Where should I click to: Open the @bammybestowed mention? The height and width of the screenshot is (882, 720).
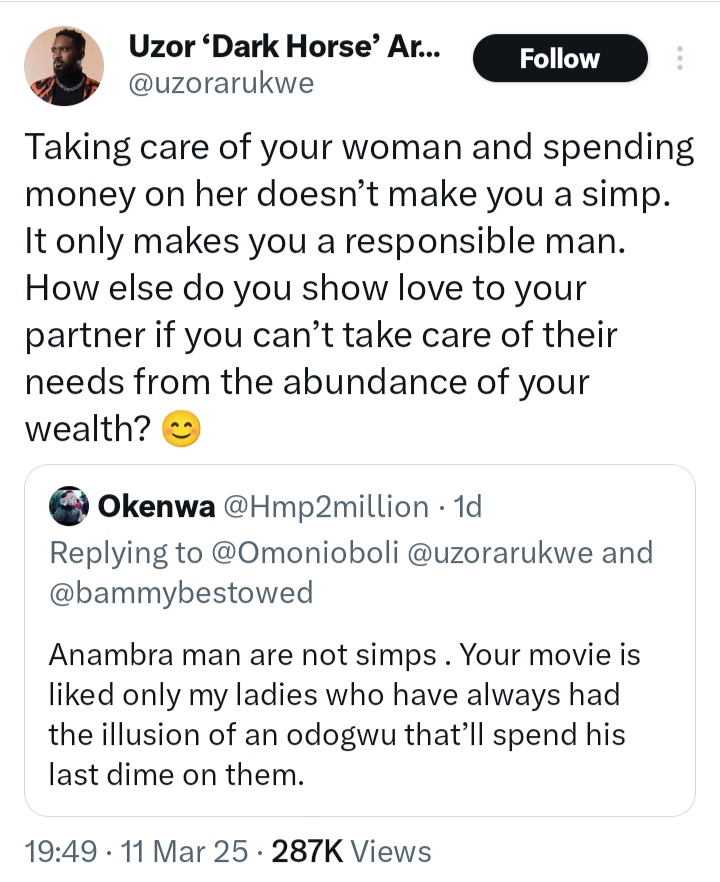click(181, 592)
